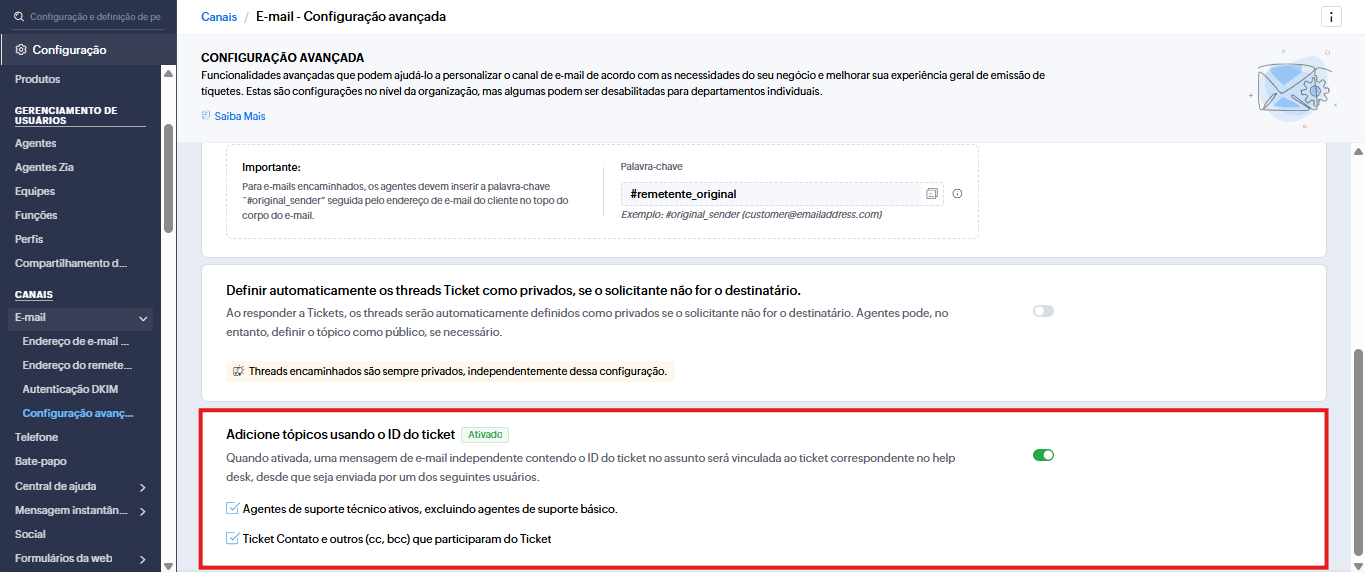Expand Formulários da web submenu

click(143, 559)
